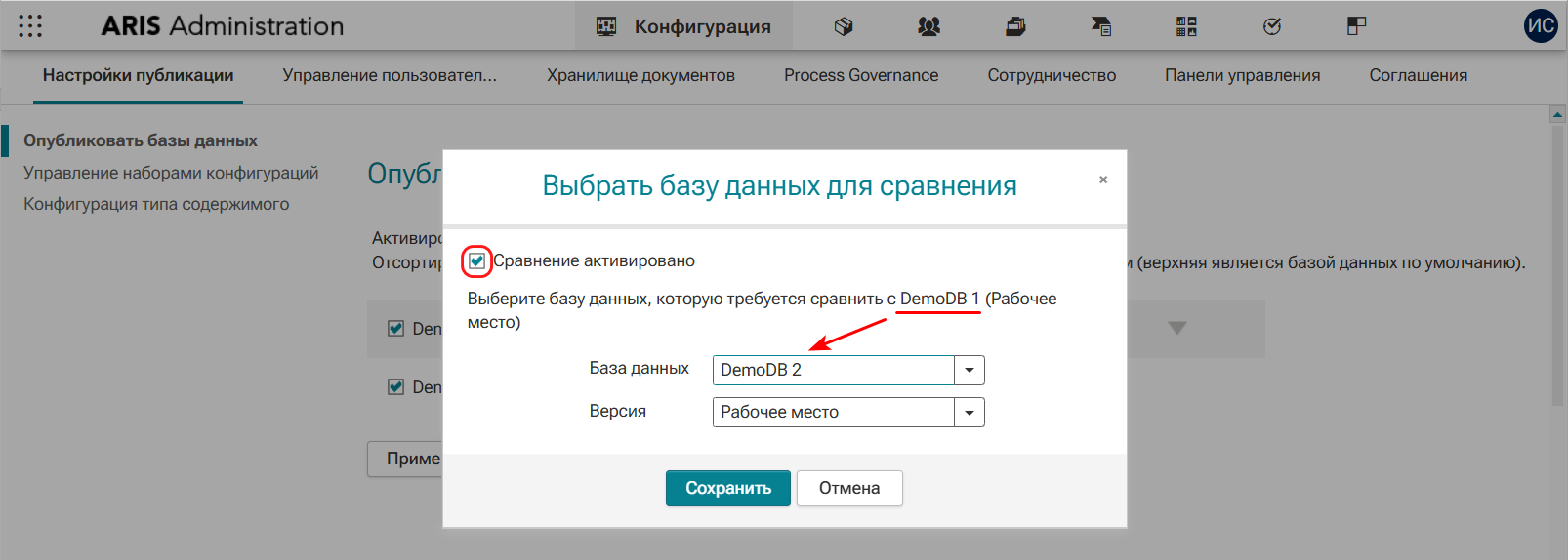1568x560 pixels.
Task: Select Управление наборами конфигураций in sidebar
Action: pos(171,173)
